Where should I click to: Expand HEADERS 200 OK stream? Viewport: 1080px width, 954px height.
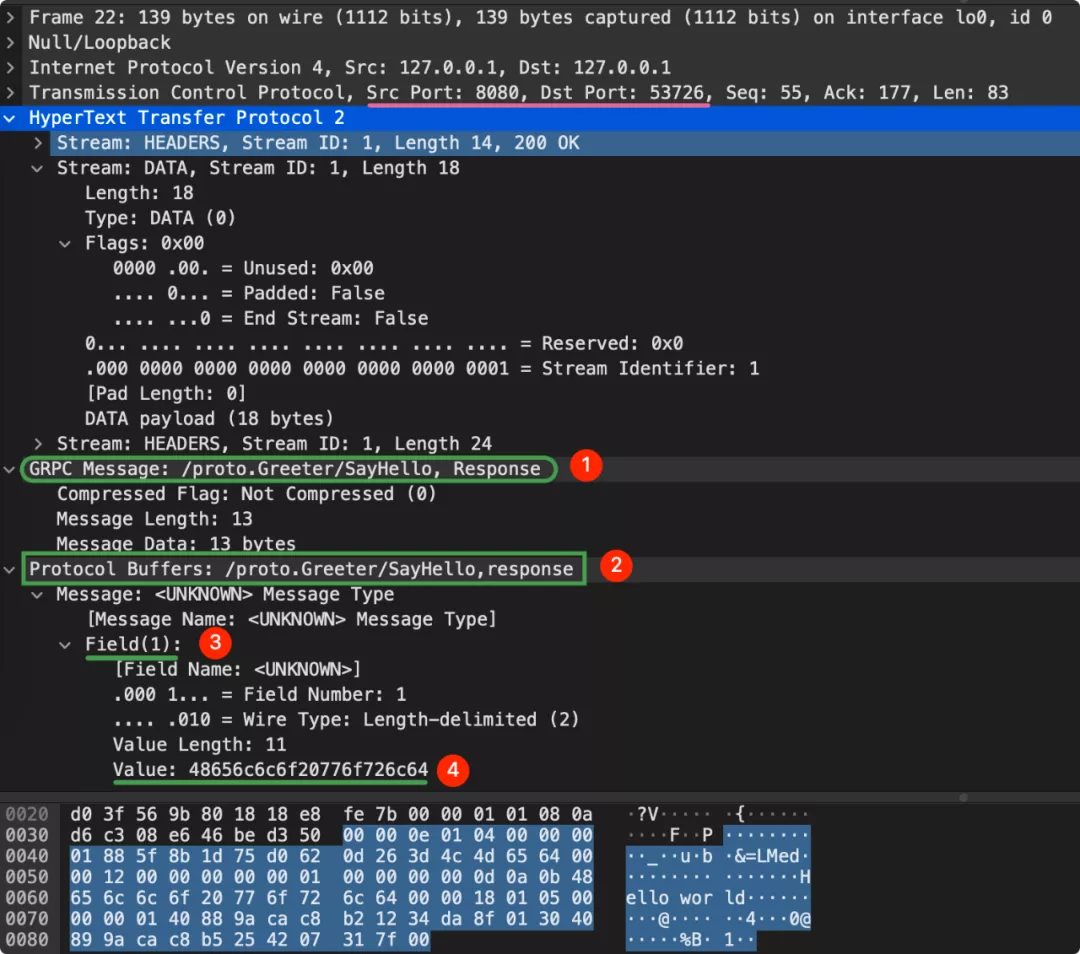click(x=38, y=143)
